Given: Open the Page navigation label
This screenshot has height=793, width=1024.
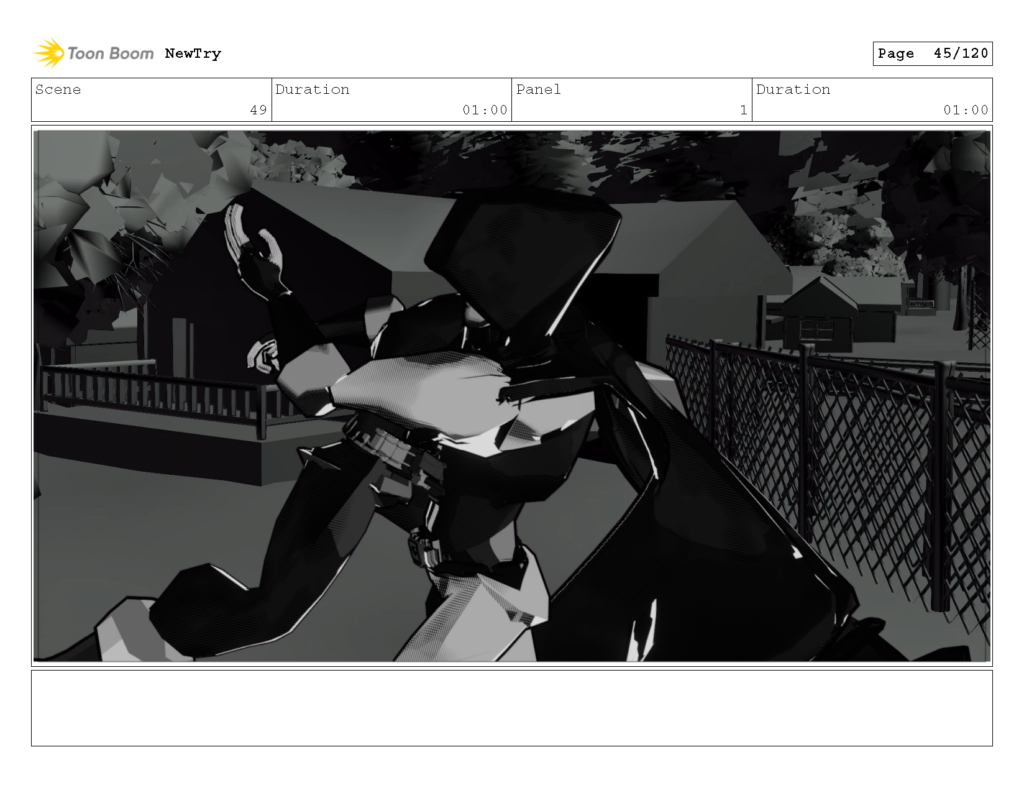Looking at the screenshot, I should [x=898, y=54].
